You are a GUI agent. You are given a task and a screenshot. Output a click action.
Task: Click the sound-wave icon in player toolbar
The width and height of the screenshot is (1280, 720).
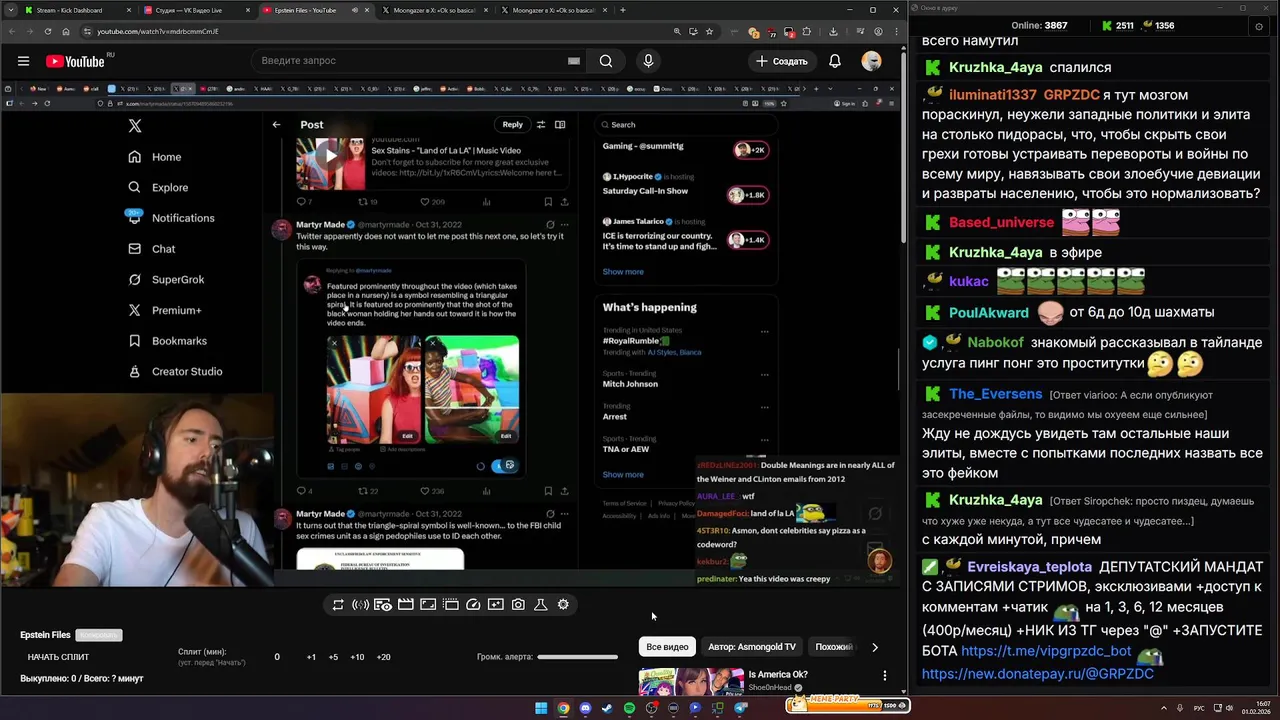pos(360,605)
